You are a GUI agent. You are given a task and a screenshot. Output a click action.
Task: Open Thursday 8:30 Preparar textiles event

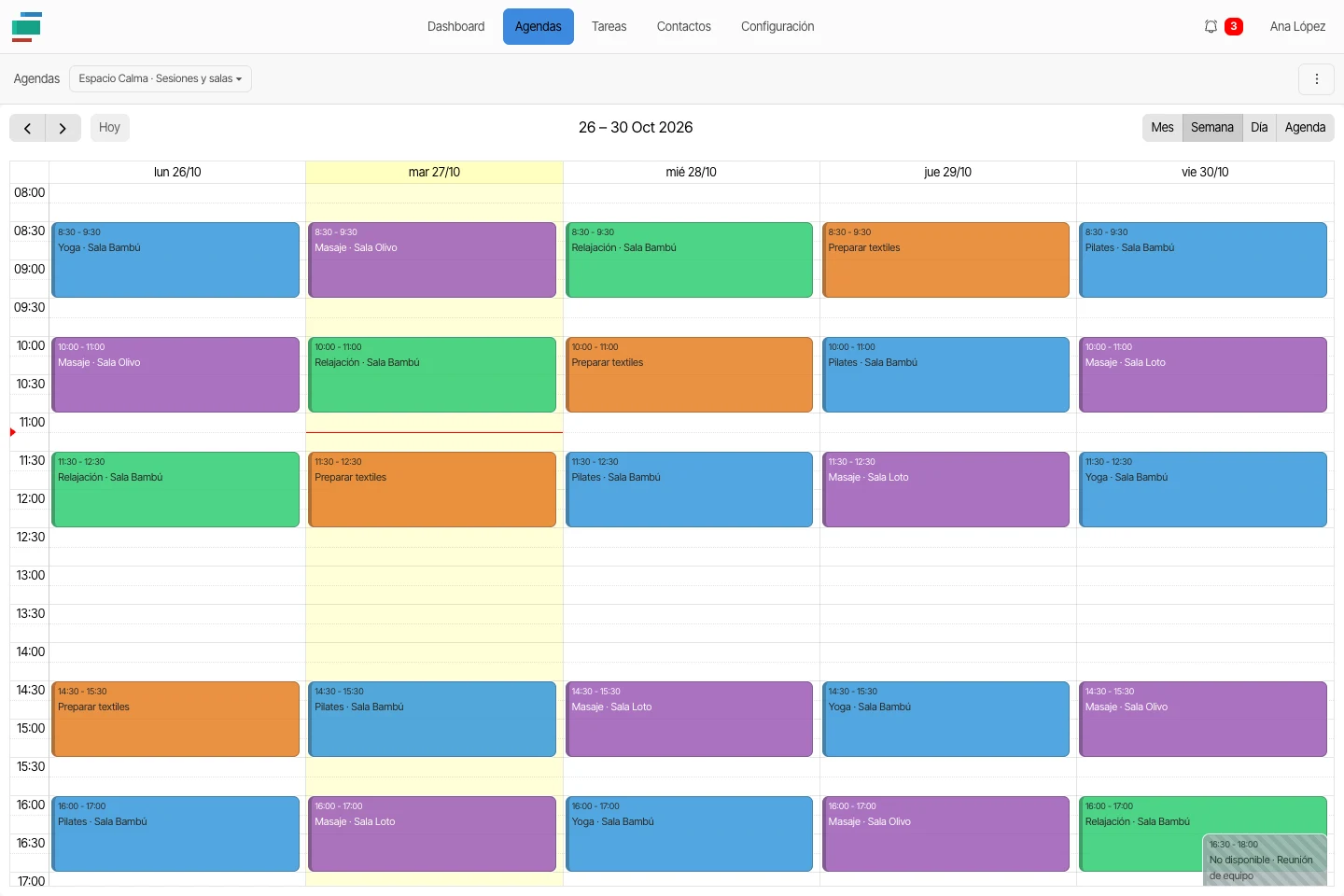click(945, 260)
